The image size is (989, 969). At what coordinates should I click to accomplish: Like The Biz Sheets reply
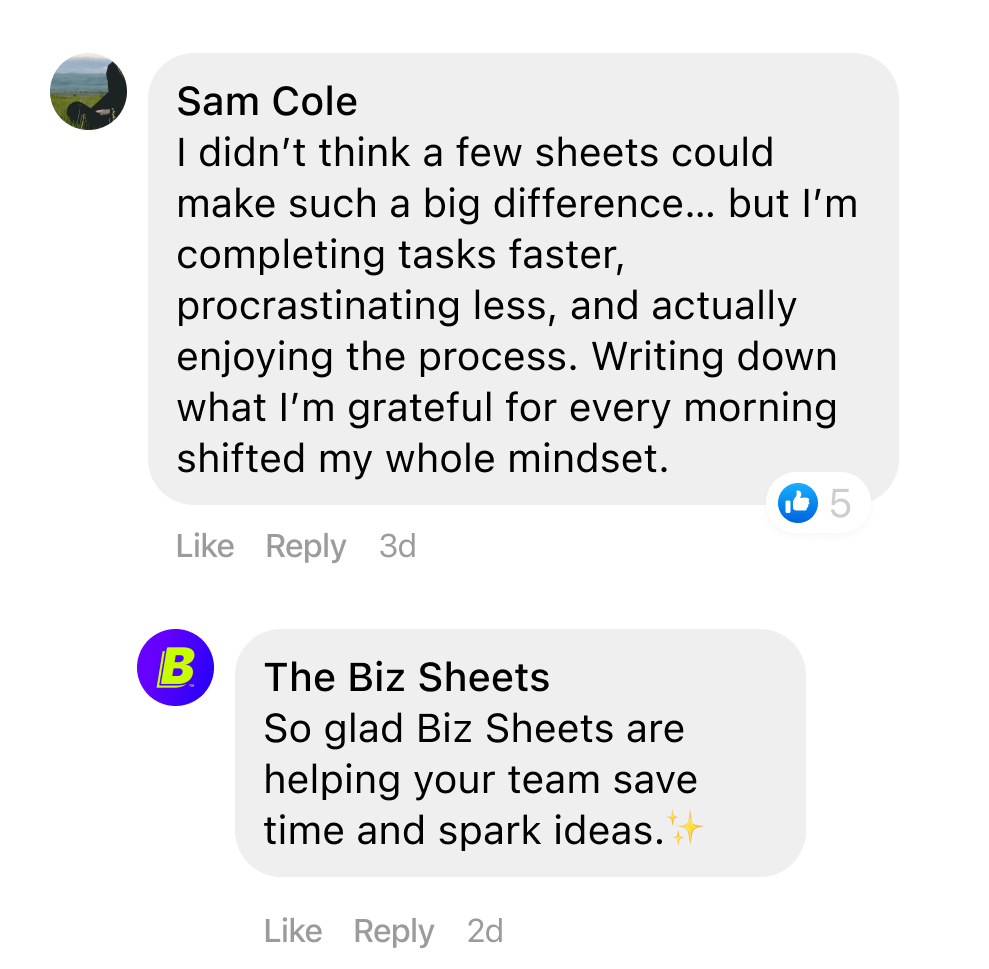coord(293,931)
